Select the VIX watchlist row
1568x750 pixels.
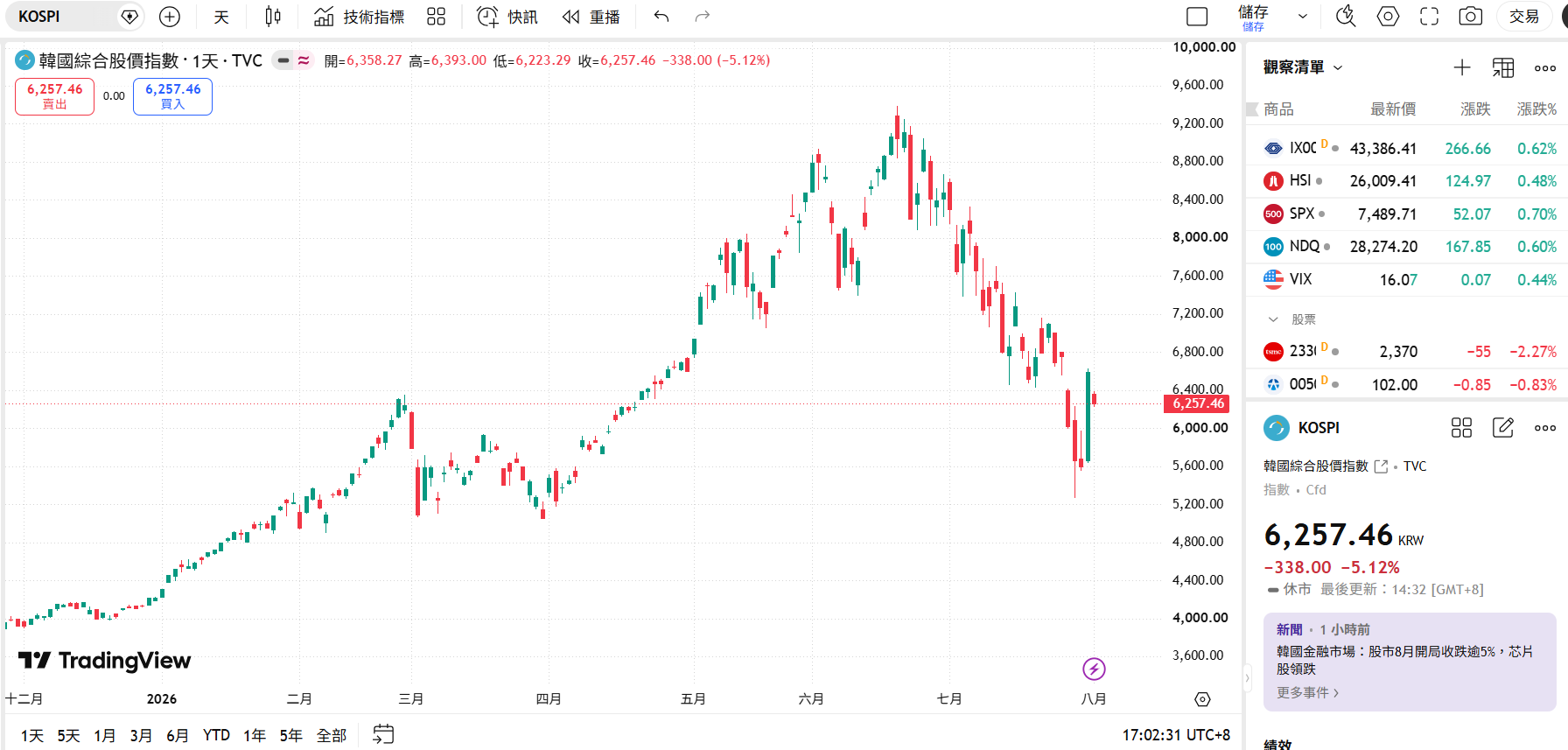coord(1407,279)
